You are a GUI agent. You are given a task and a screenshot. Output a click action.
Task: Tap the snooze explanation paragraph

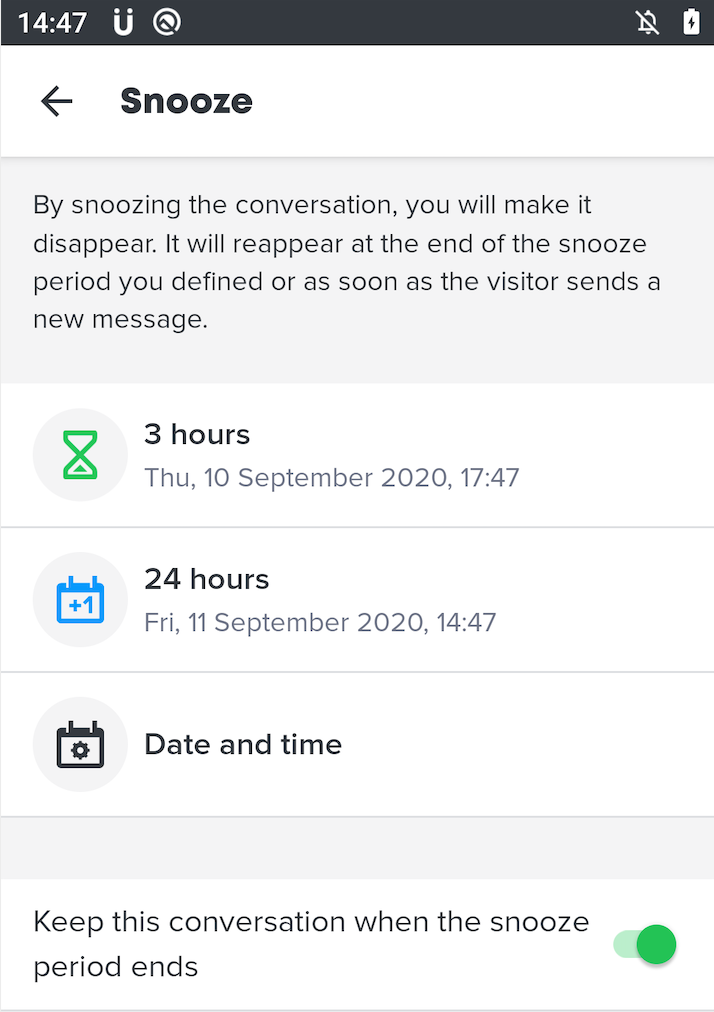347,258
